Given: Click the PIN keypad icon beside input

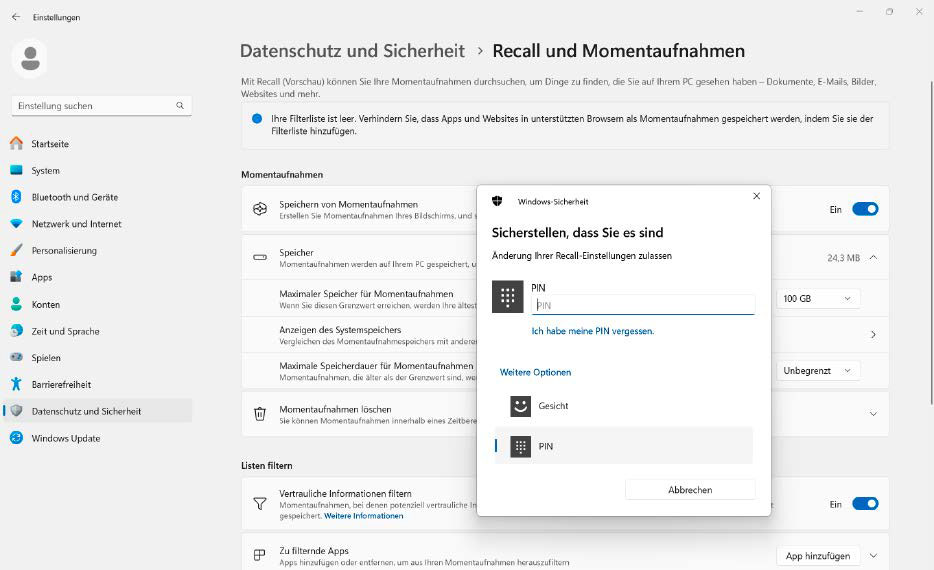Looking at the screenshot, I should (508, 297).
